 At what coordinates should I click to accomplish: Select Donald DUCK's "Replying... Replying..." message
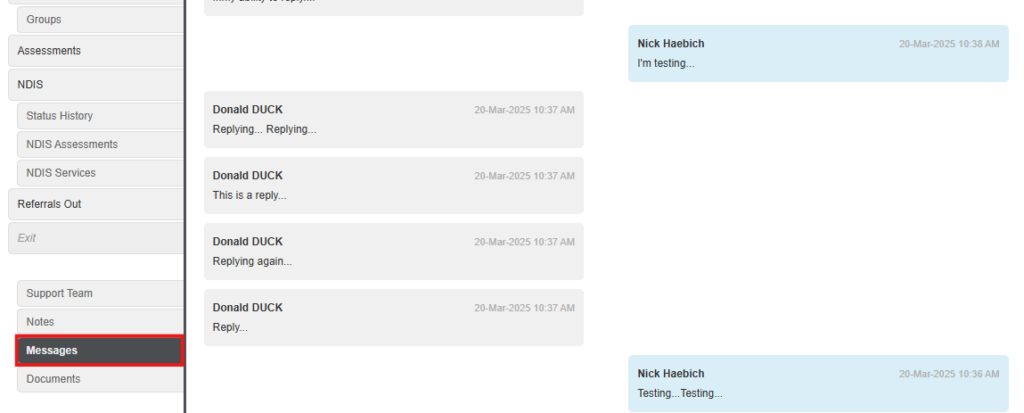point(394,120)
